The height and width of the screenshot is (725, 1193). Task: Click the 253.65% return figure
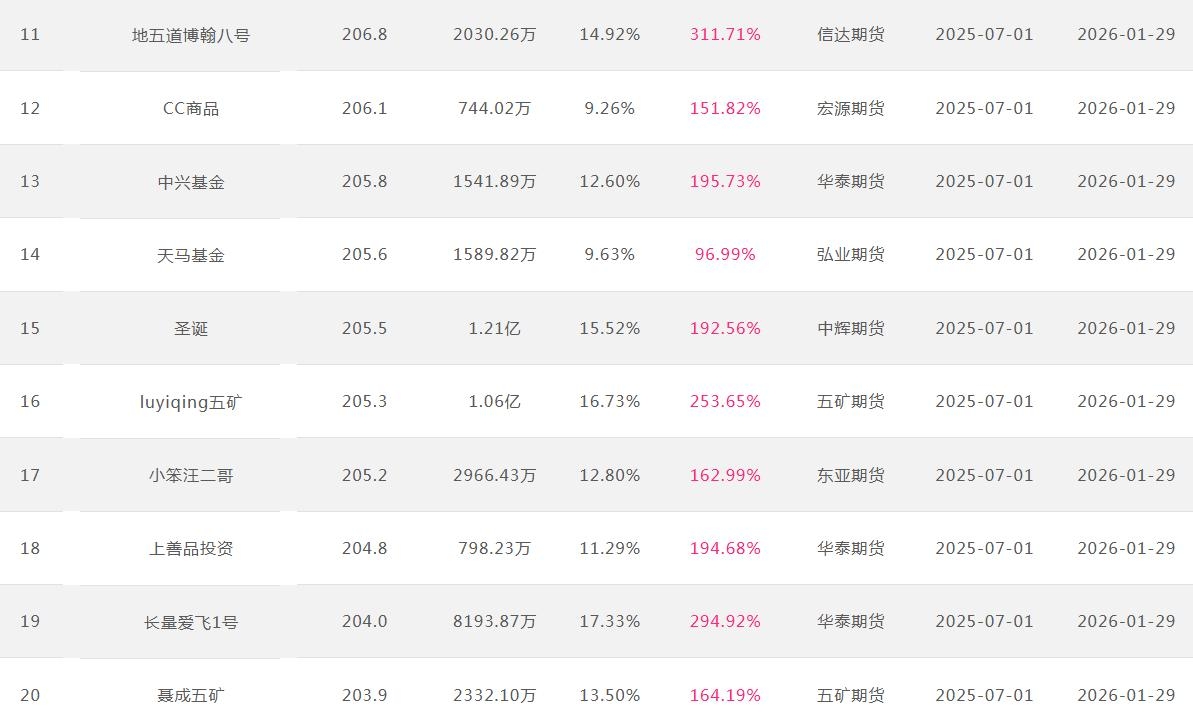point(725,402)
